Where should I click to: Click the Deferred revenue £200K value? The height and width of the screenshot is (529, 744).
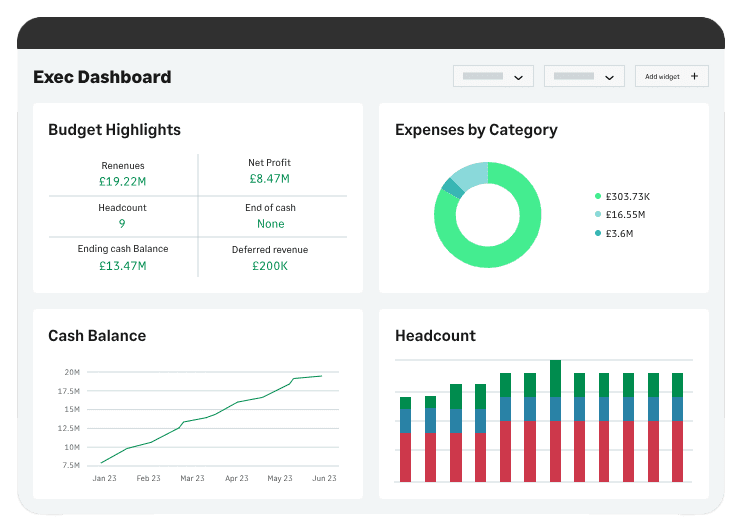point(270,266)
